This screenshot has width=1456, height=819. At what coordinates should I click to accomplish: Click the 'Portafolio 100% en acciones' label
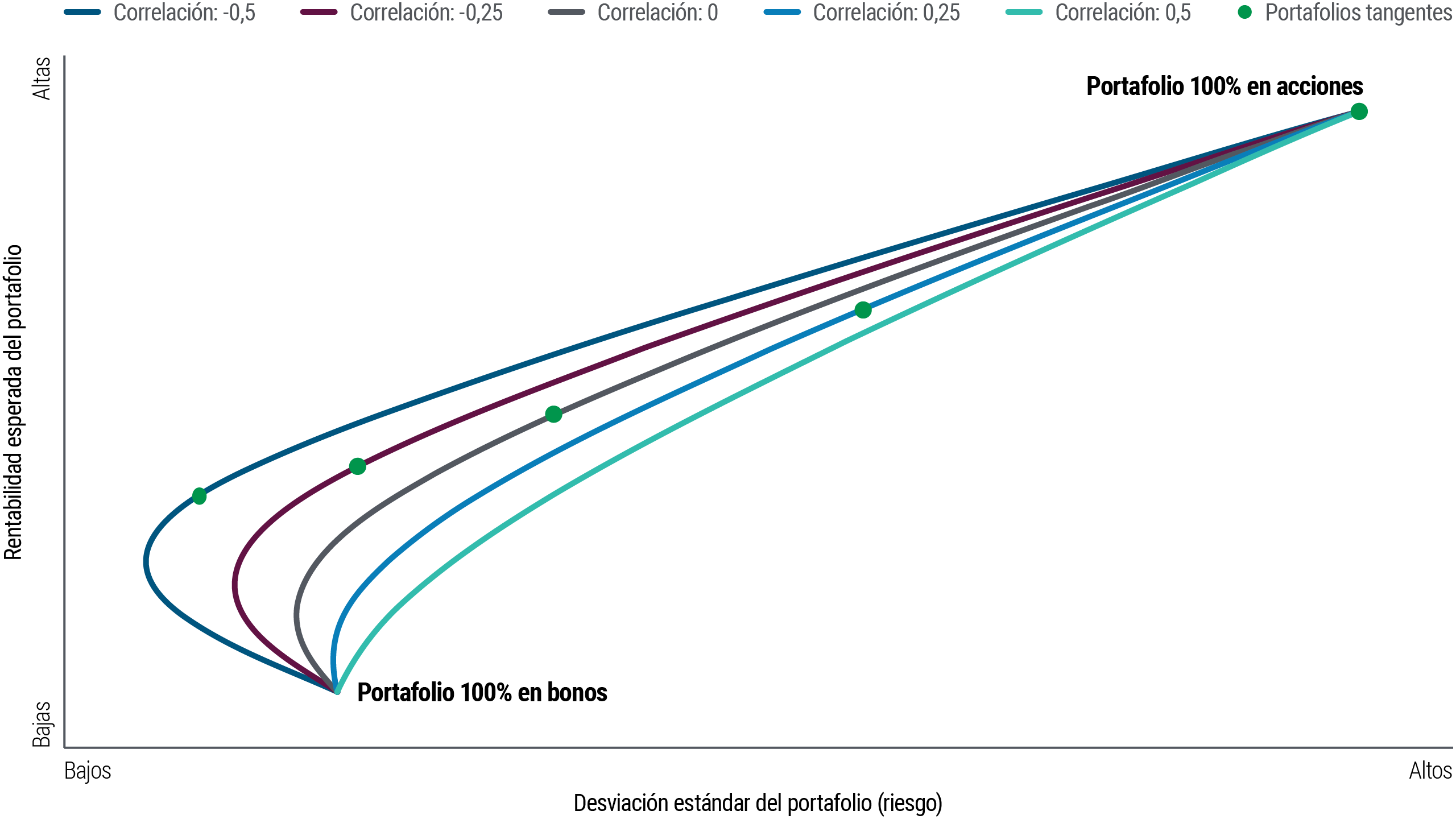coord(1224,86)
